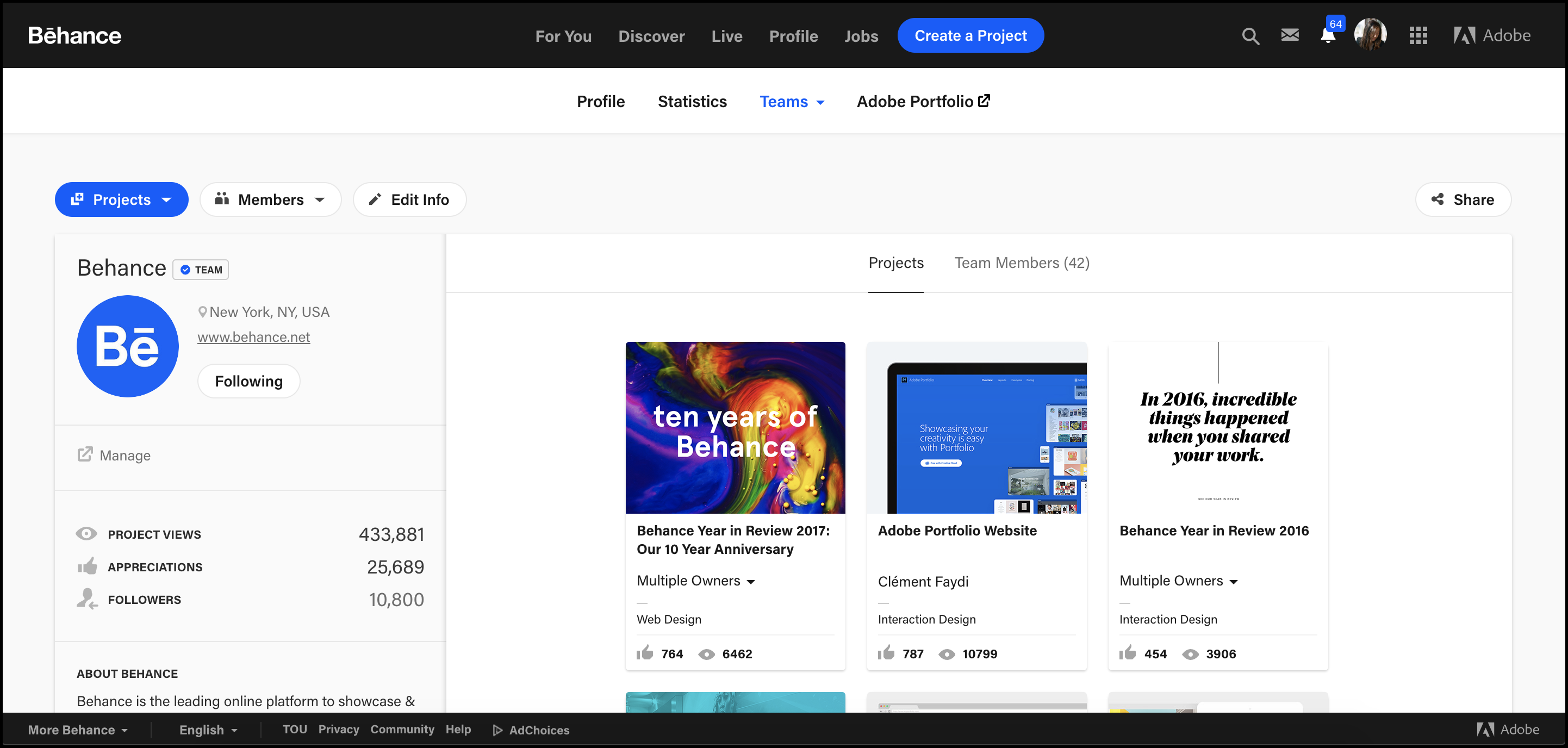Toggle Following button for Behance team
This screenshot has height=748, width=1568.
click(x=248, y=381)
